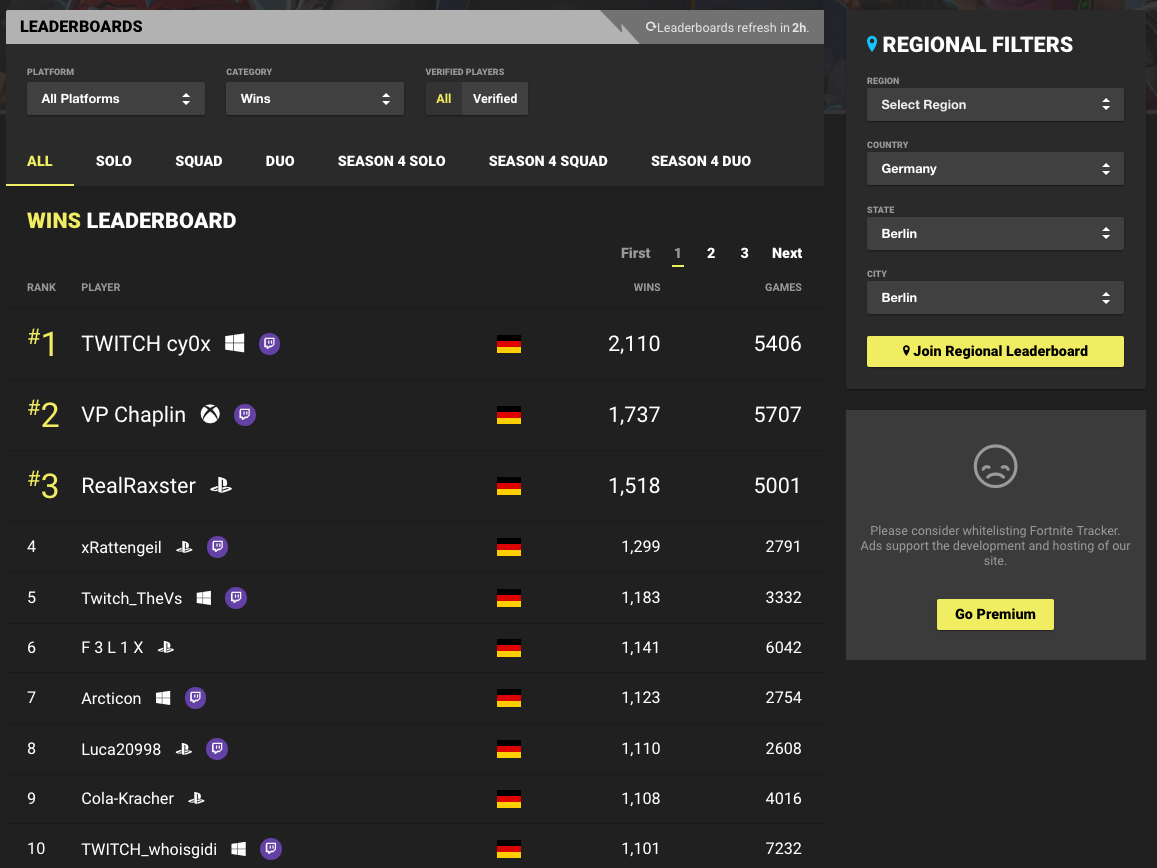Open TWITCH_whoisgidi's Twitch icon
The image size is (1157, 868).
click(x=271, y=849)
